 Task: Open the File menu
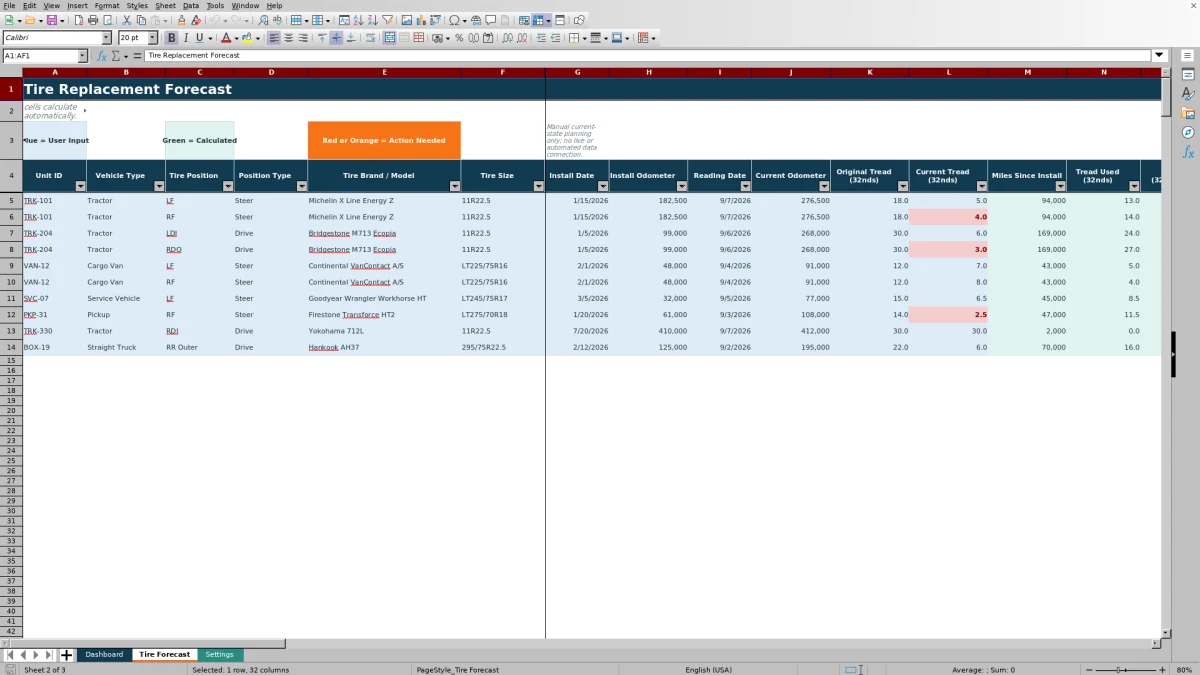tap(9, 6)
